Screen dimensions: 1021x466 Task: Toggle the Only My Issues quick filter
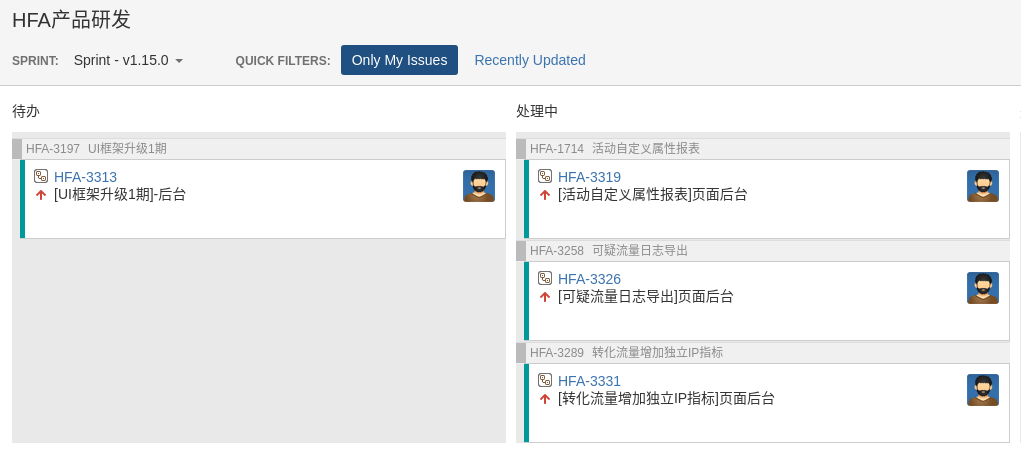click(x=399, y=60)
